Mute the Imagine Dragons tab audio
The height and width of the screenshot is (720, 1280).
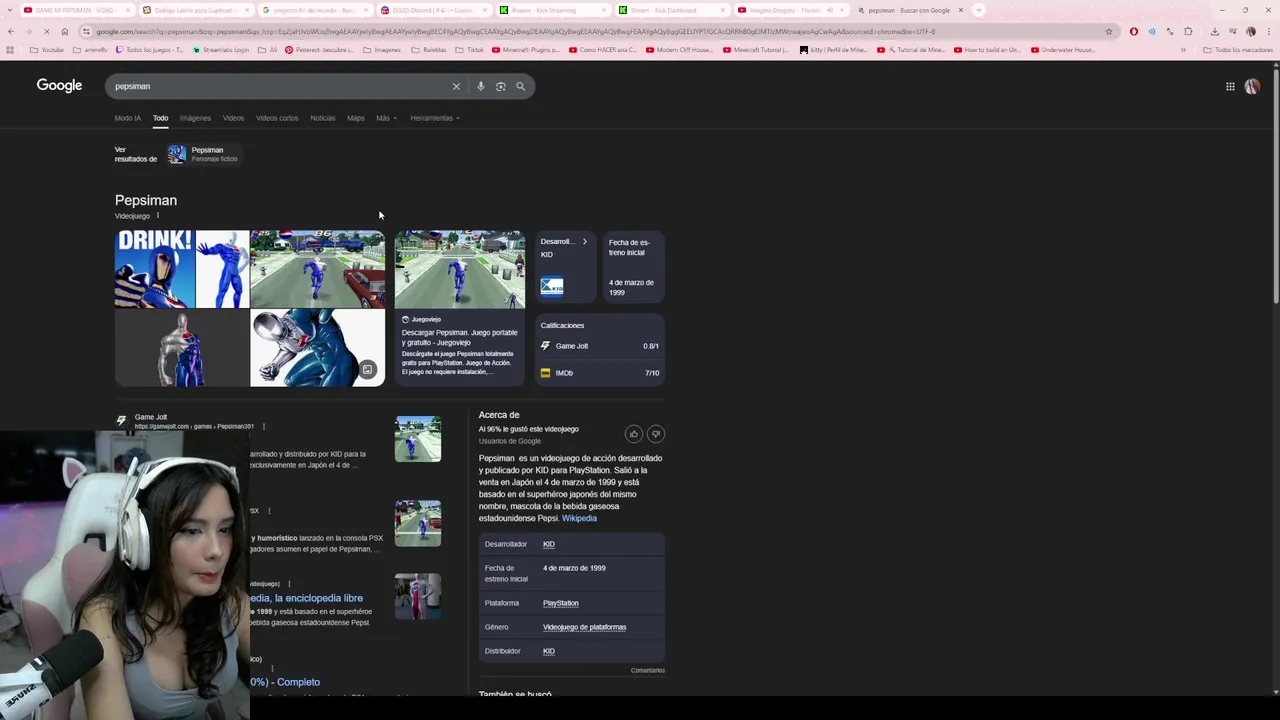coord(829,10)
